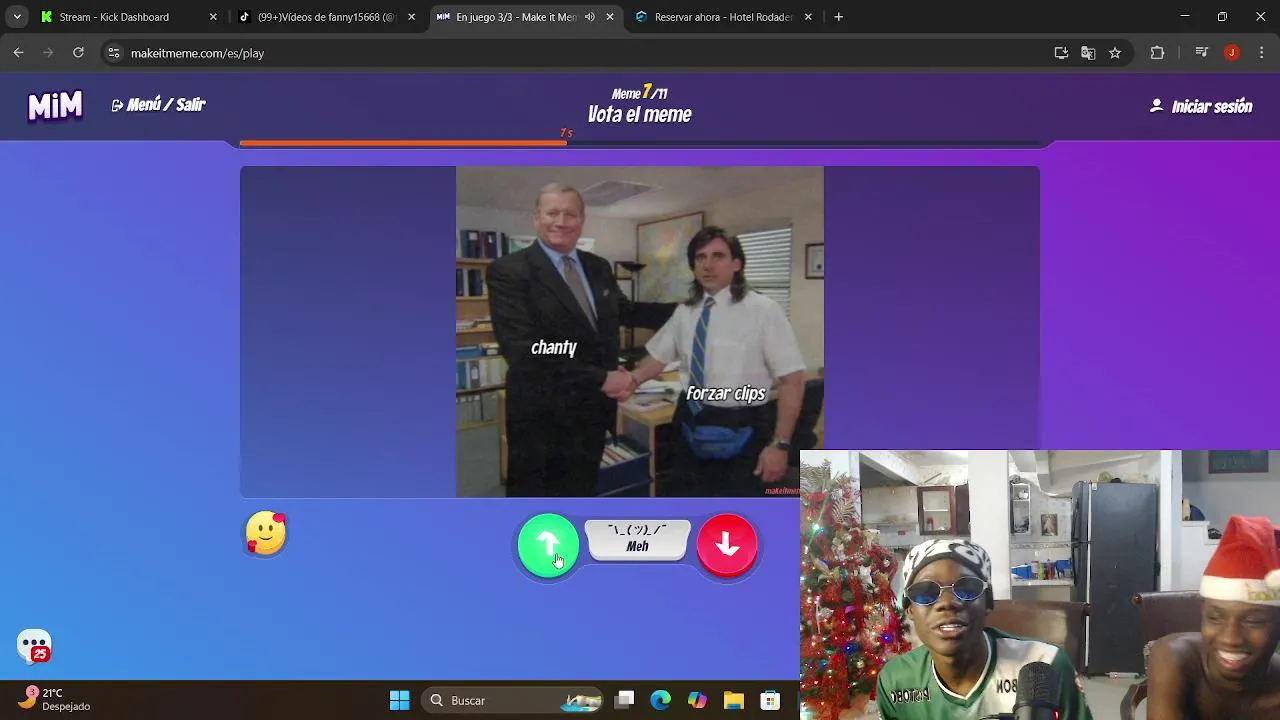This screenshot has width=1280, height=720.
Task: Open File Explorer from taskbar
Action: 733,700
